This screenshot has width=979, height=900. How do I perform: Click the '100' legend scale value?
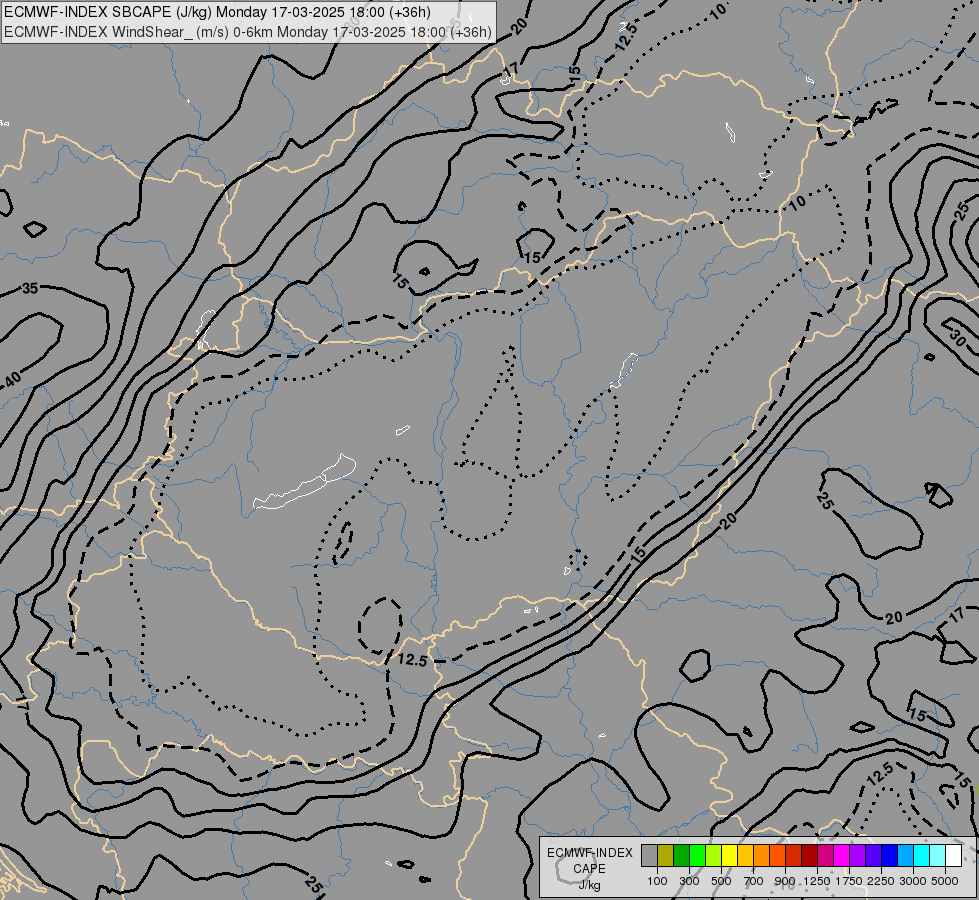click(657, 881)
